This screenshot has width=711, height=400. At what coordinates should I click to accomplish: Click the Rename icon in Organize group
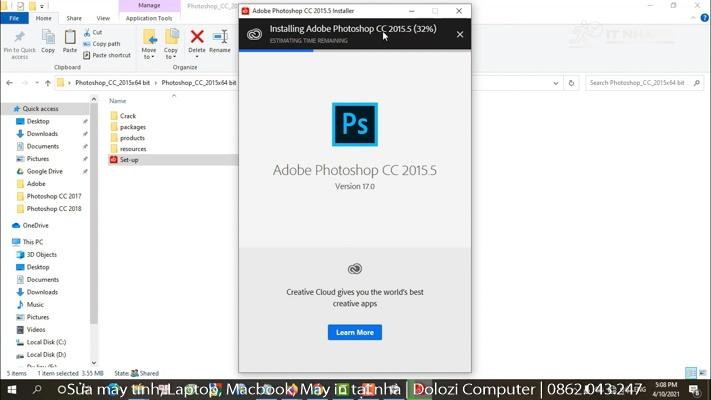[219, 40]
